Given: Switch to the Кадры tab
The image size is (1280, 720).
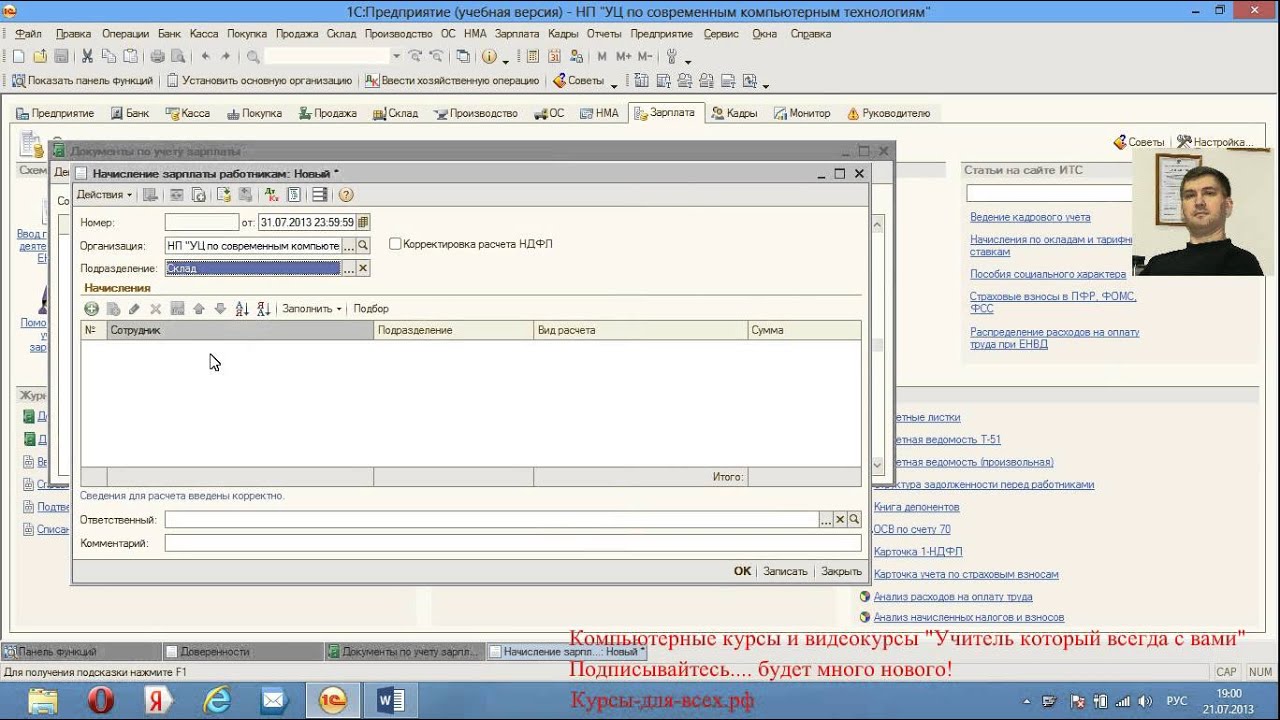Looking at the screenshot, I should [734, 113].
